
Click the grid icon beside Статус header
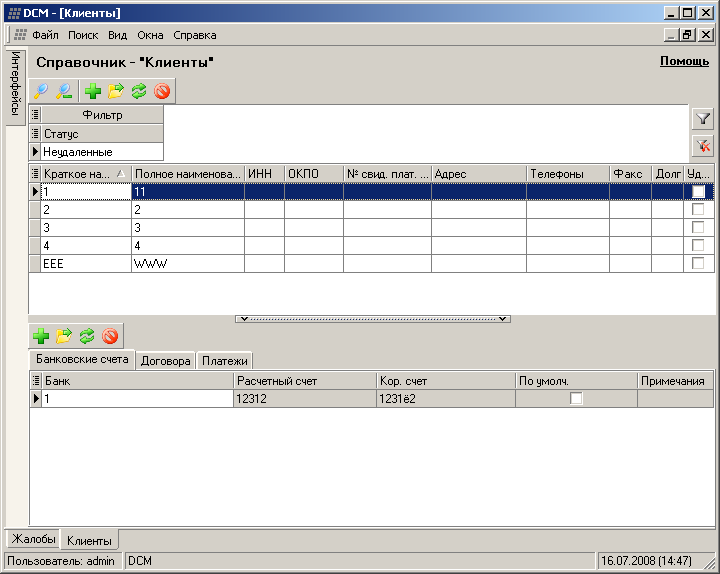(35, 134)
